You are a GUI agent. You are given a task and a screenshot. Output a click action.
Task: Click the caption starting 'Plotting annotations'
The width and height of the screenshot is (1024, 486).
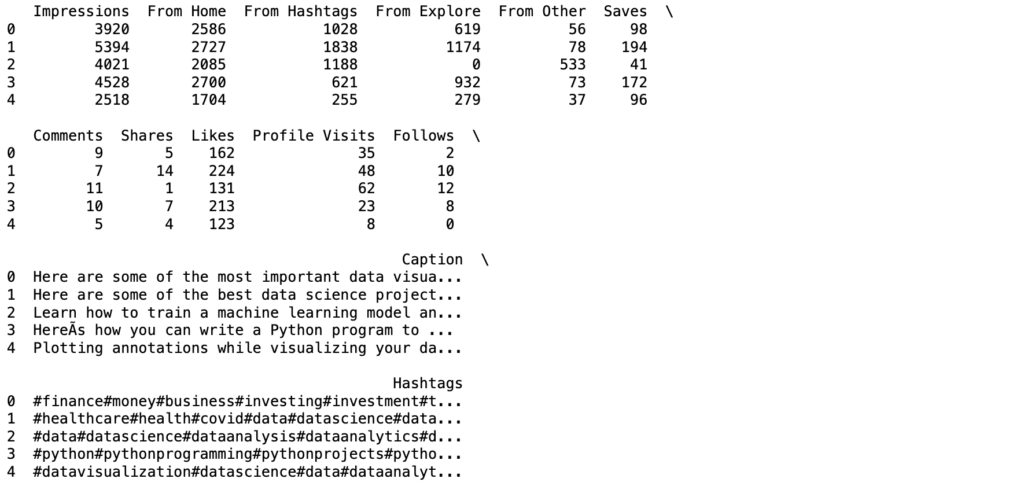point(247,349)
